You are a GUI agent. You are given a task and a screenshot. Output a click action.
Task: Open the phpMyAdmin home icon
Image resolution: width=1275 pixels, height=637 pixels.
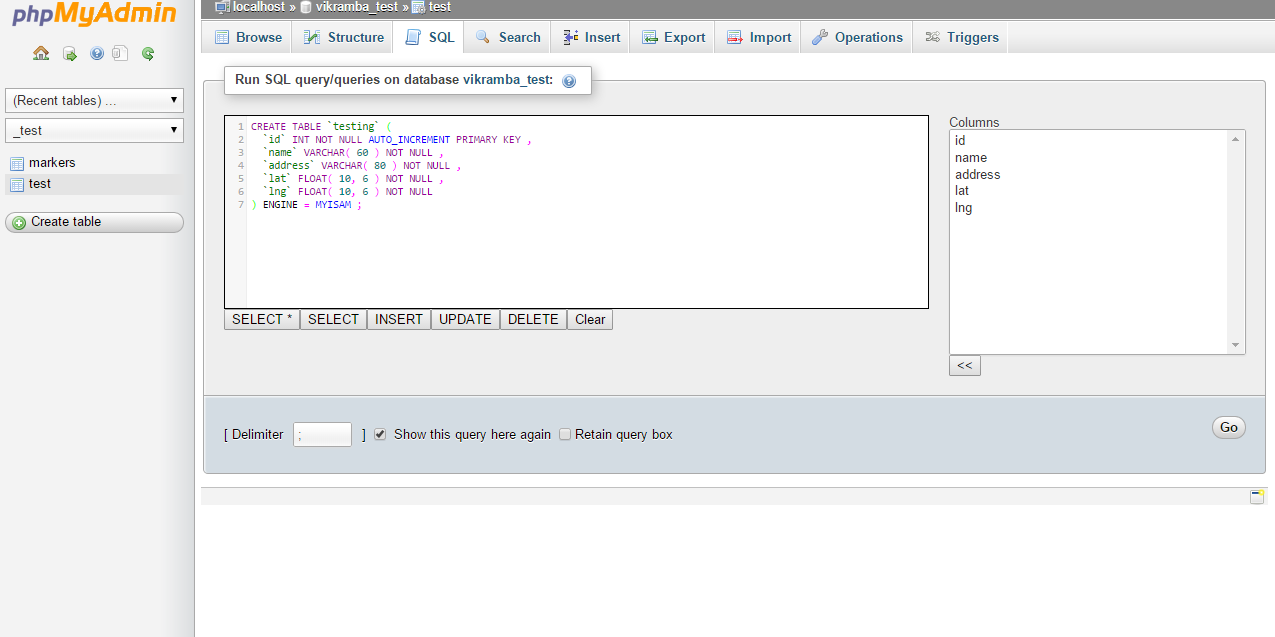coord(41,54)
